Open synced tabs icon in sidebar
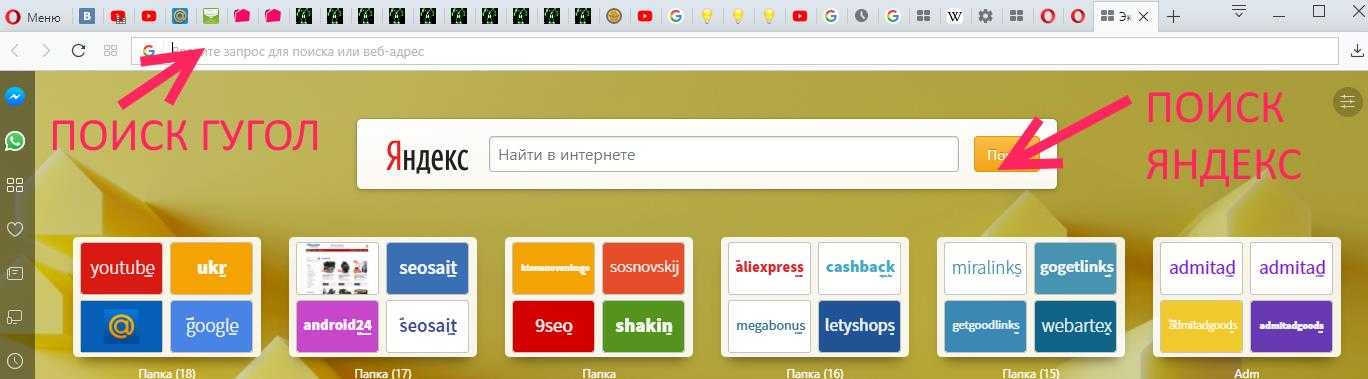 pos(15,317)
